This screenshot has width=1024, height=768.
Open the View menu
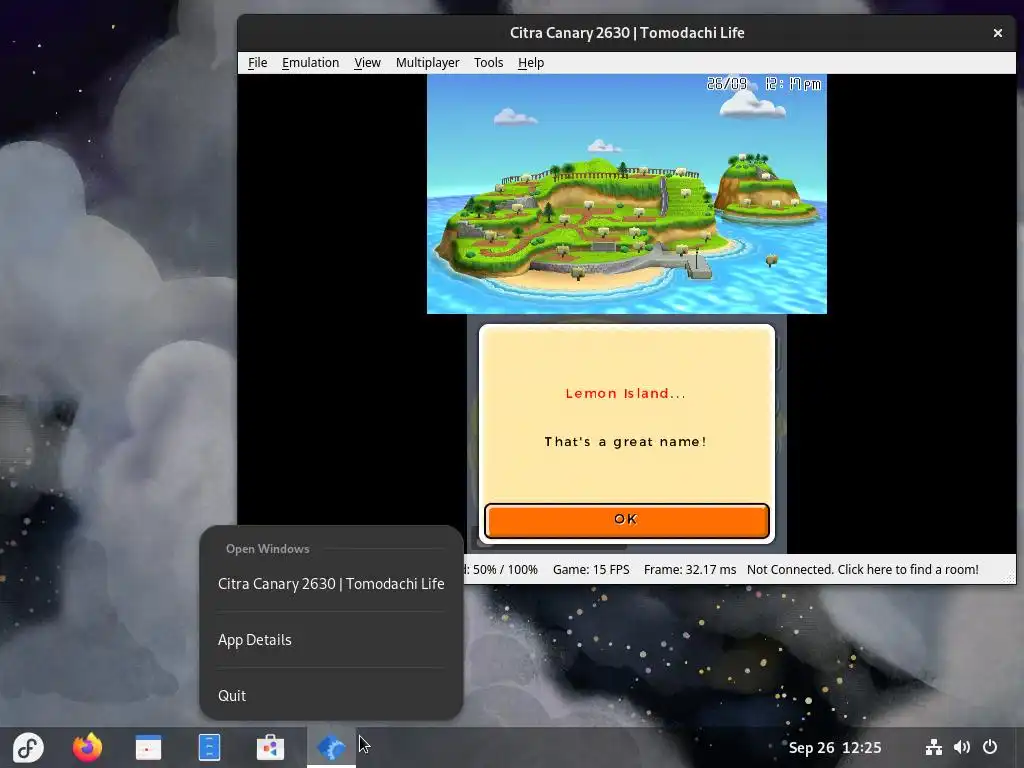(x=367, y=63)
